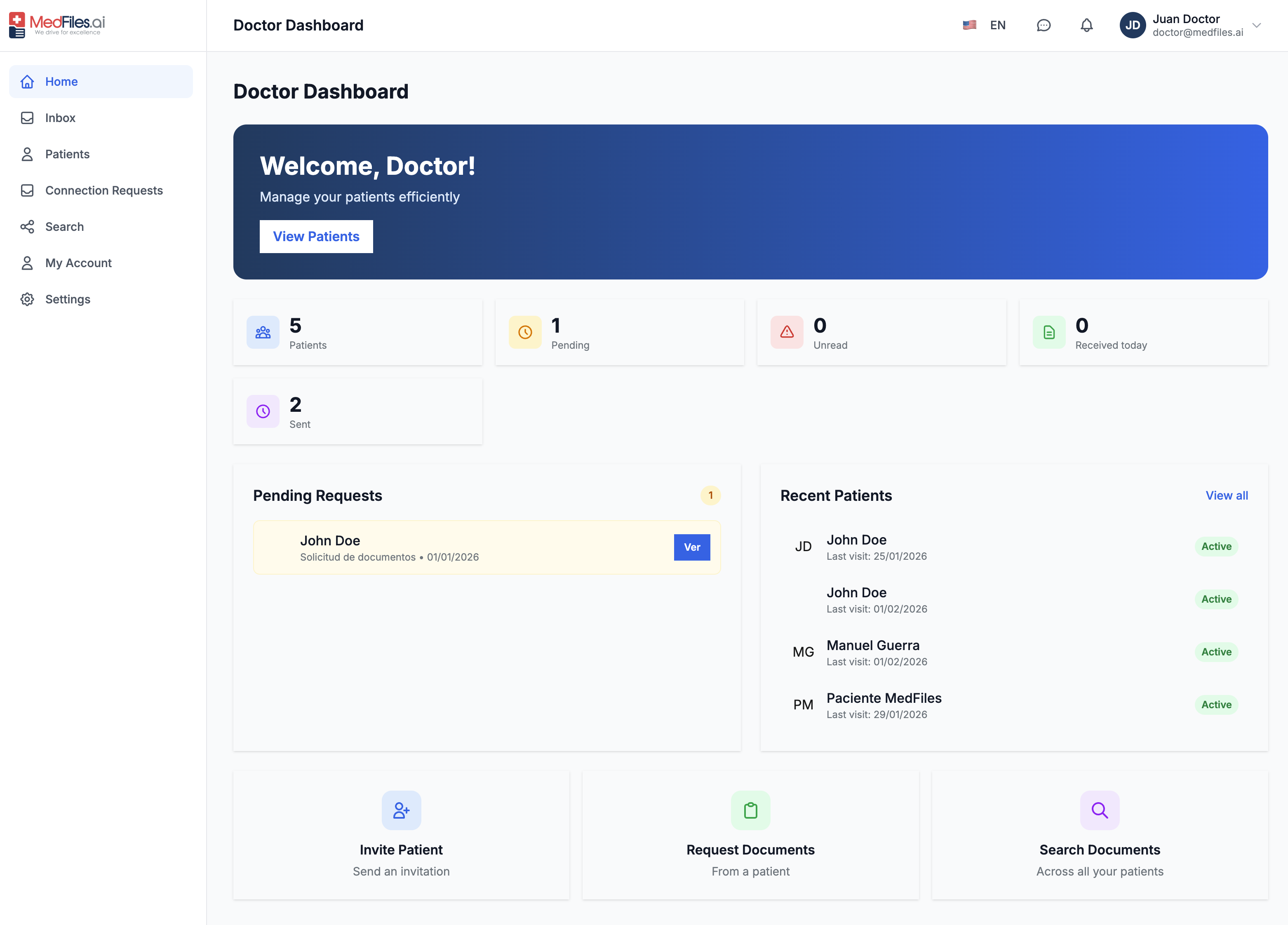Click Active badge for Manuel Guerra

(x=1216, y=652)
